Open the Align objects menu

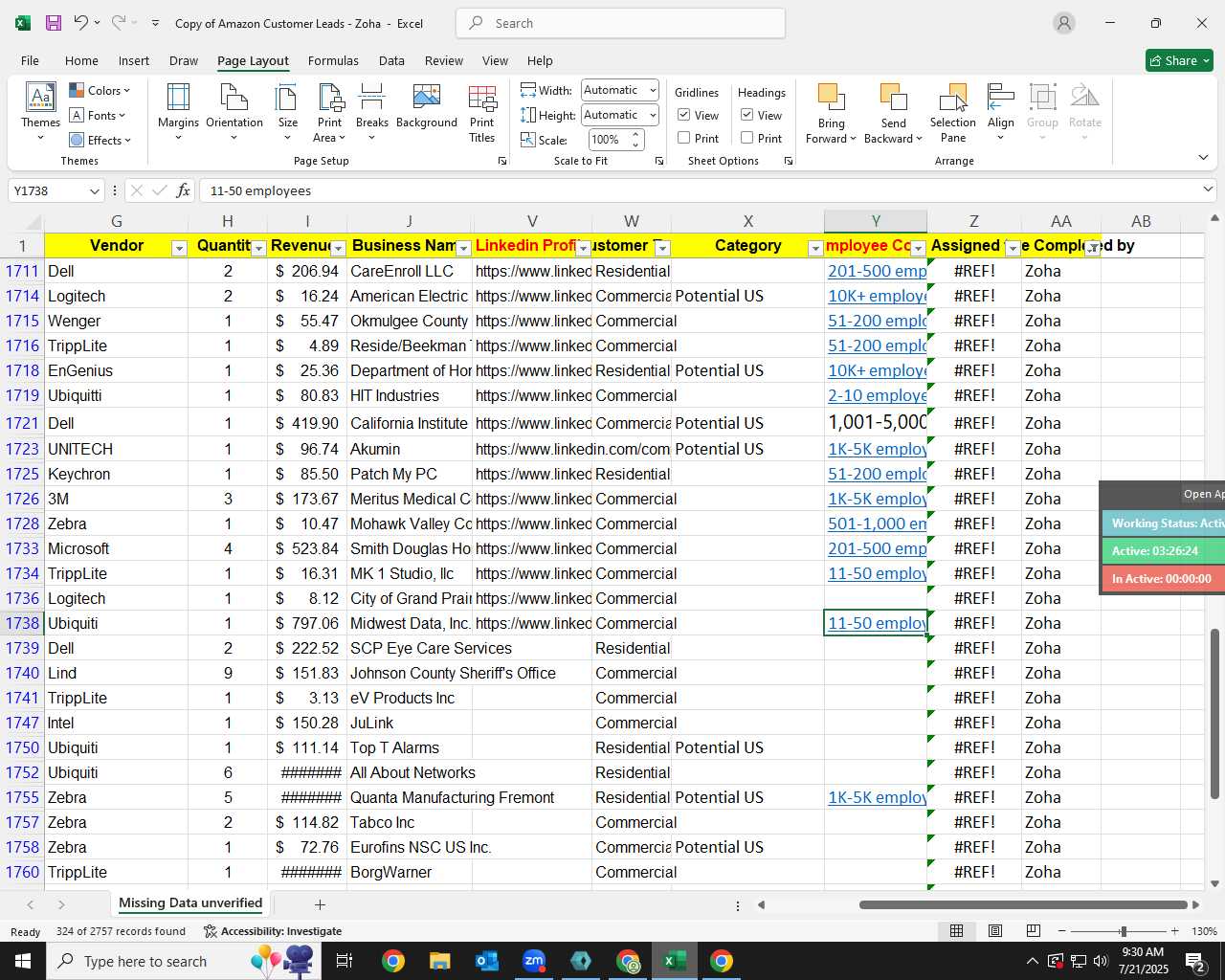[1001, 112]
